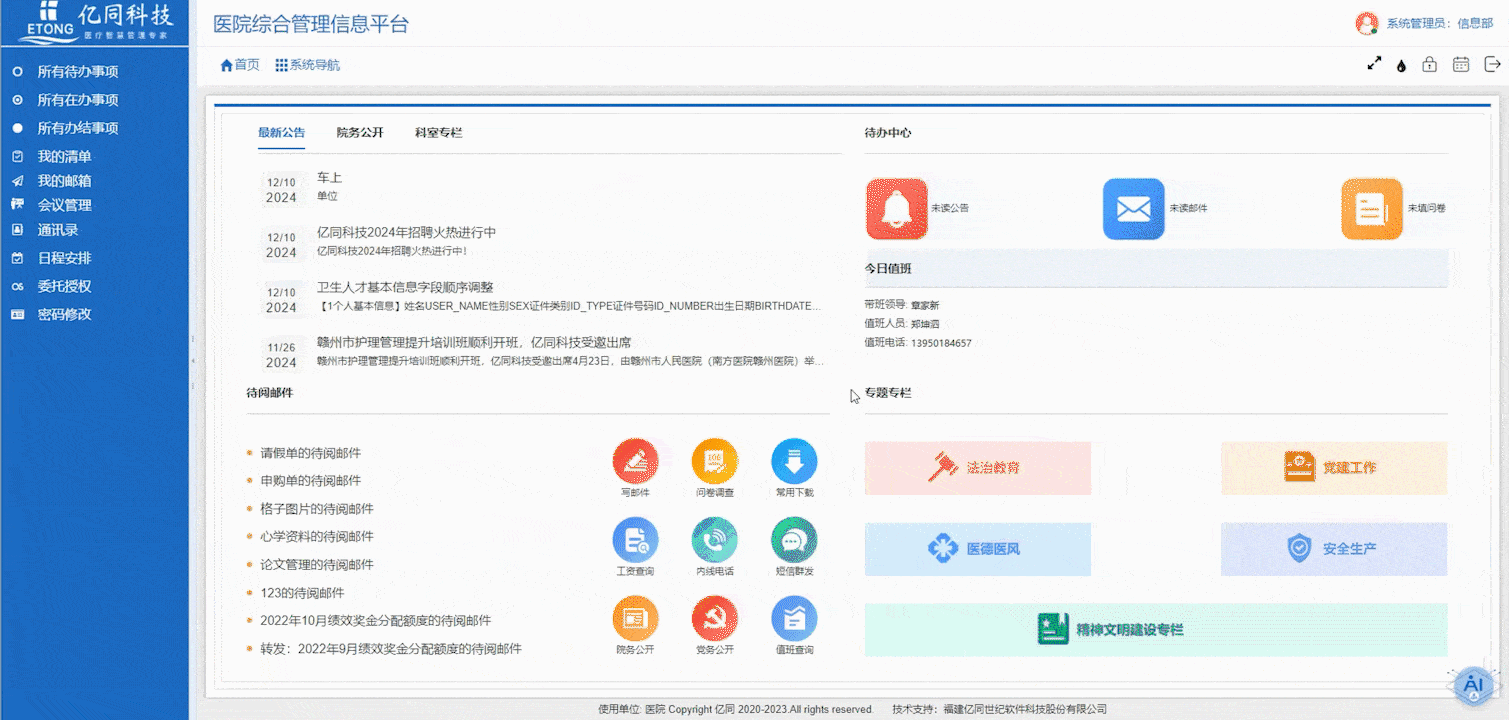Switch to the 科室专栏 tab

point(438,132)
